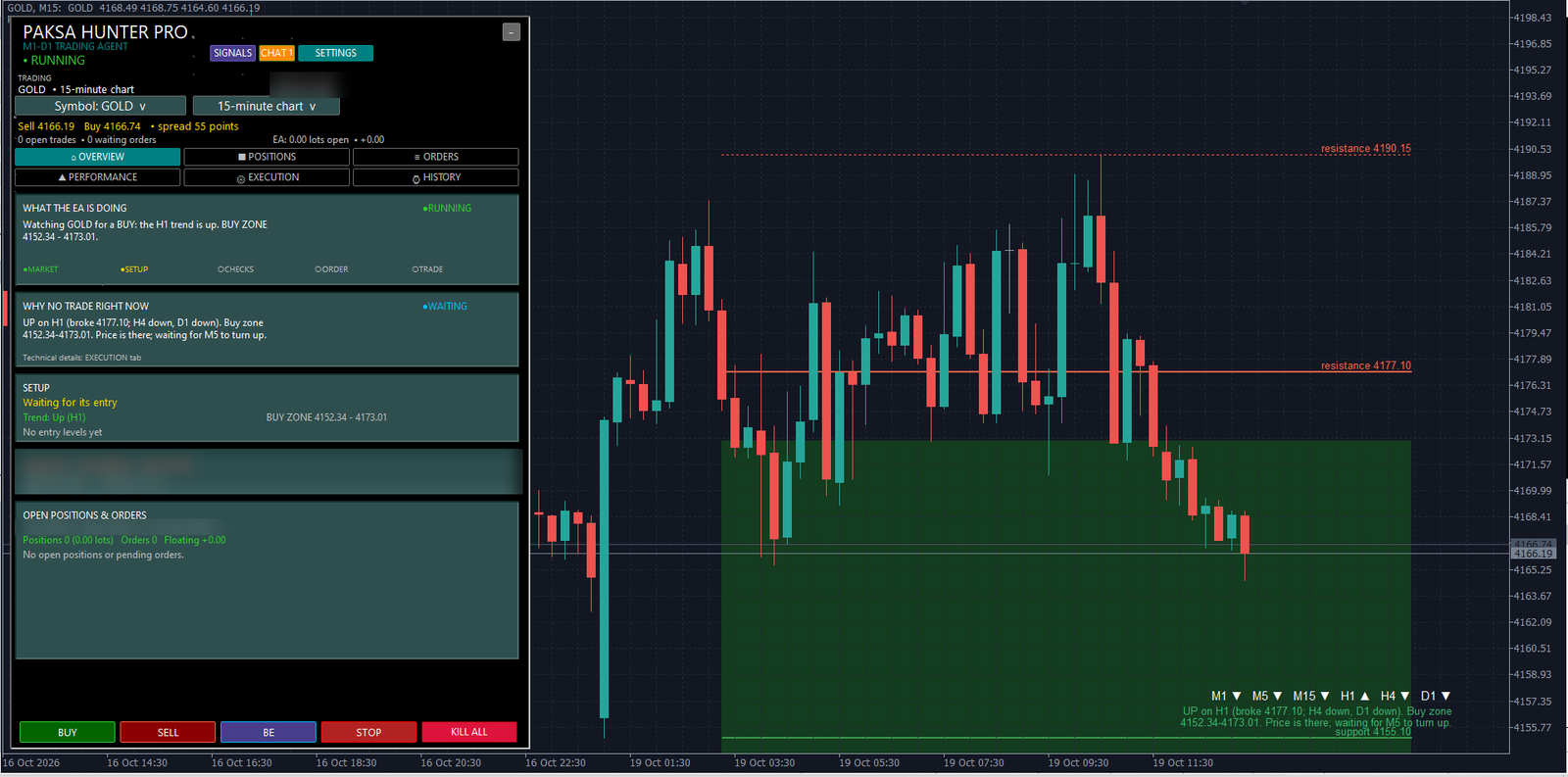Image resolution: width=1568 pixels, height=777 pixels.
Task: Switch to the OVERVIEW tab
Action: pos(98,157)
